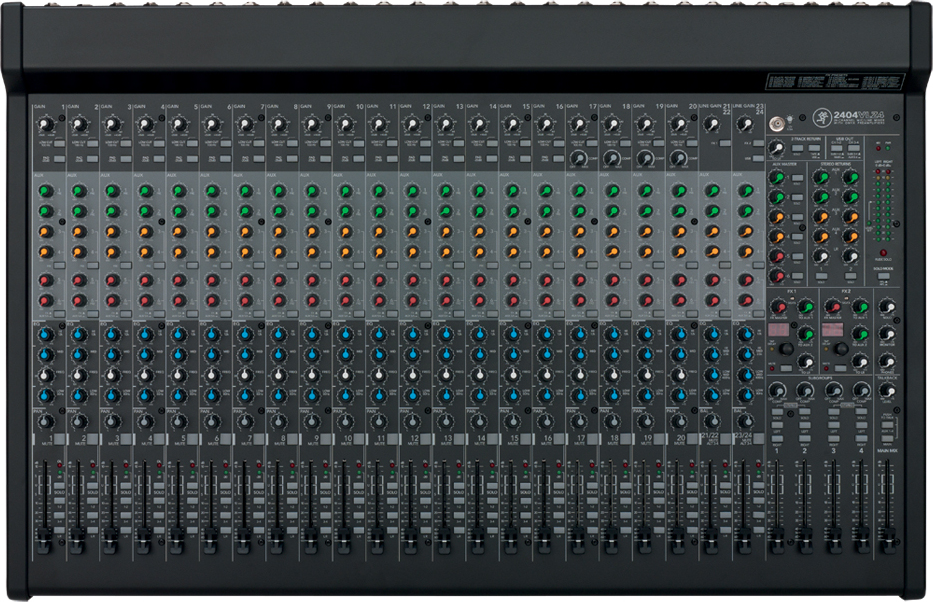Click the Talkback Level knob
The image size is (933, 602).
tap(886, 390)
